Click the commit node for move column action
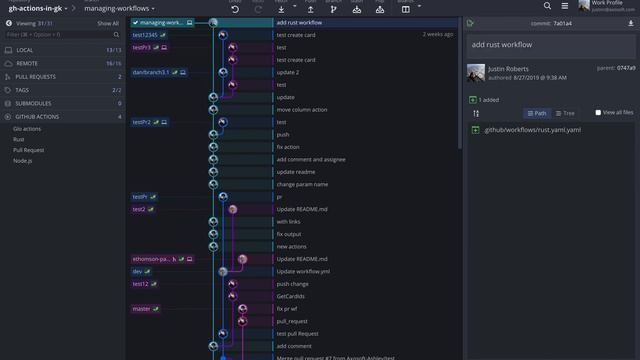The image size is (640, 360). [213, 109]
